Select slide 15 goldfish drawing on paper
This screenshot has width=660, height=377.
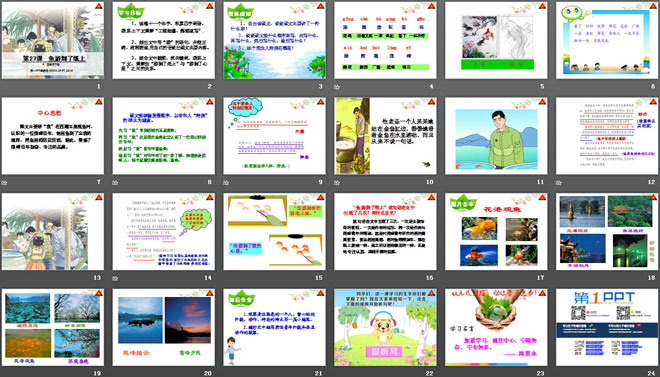pyautogui.click(x=274, y=232)
